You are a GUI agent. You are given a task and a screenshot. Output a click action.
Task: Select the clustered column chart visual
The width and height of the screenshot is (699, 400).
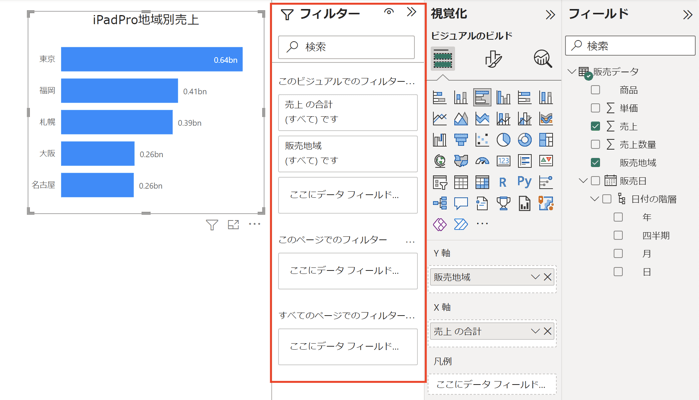click(x=503, y=97)
